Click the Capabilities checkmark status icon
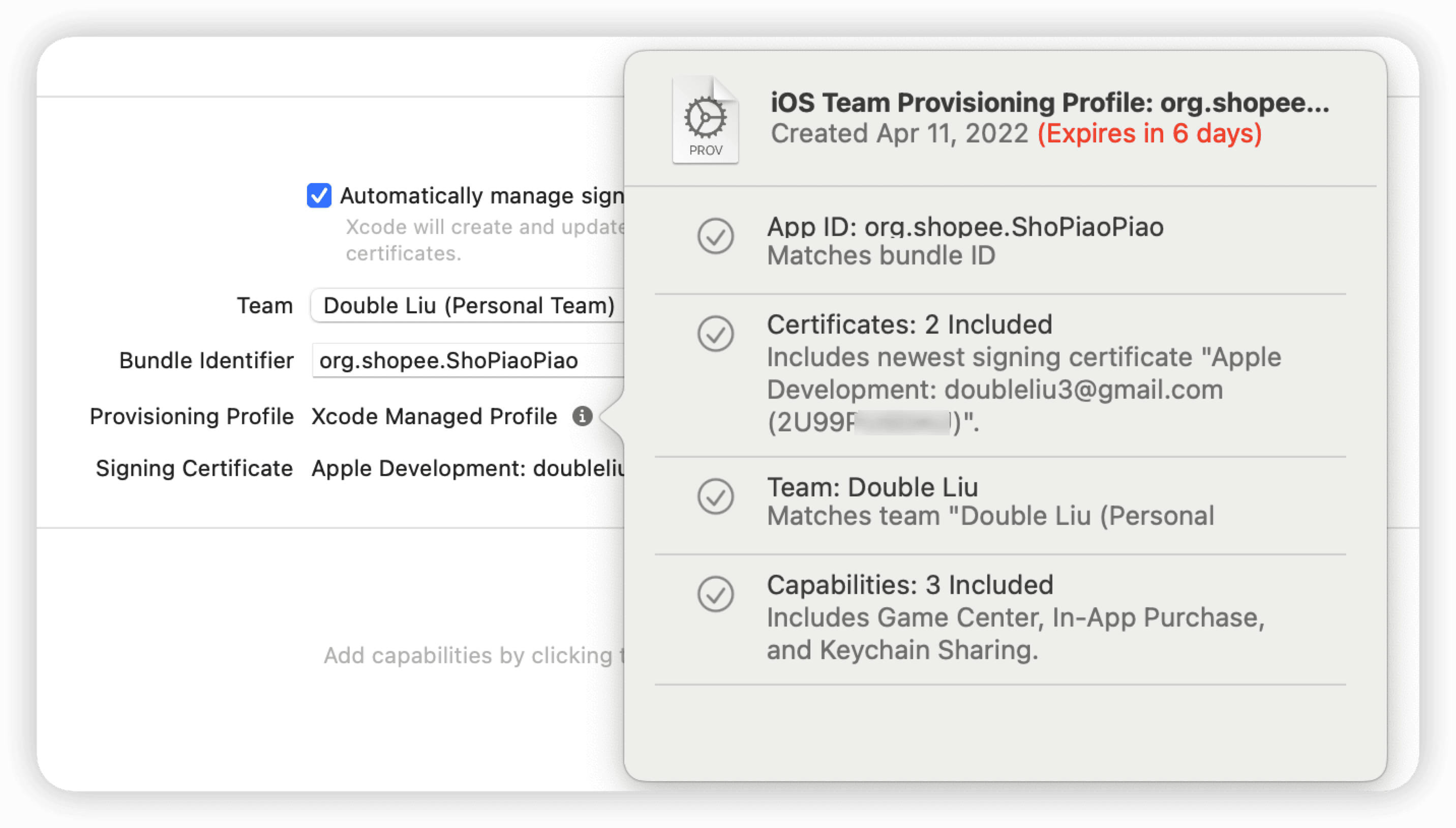 click(715, 594)
